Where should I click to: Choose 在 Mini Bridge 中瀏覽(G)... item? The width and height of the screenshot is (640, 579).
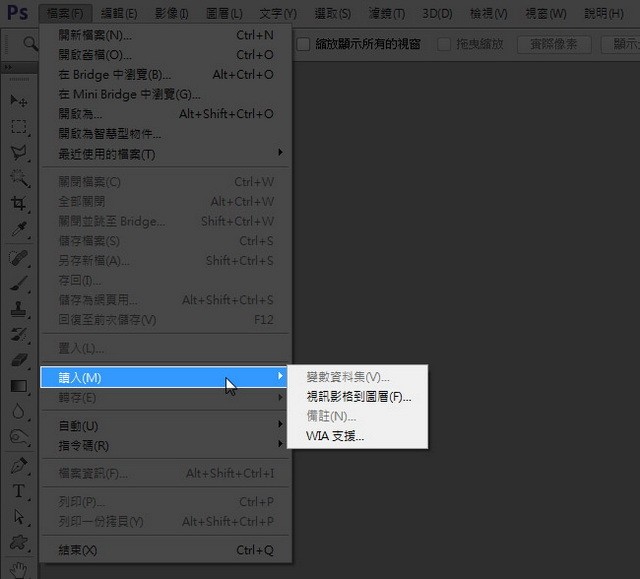(166, 94)
